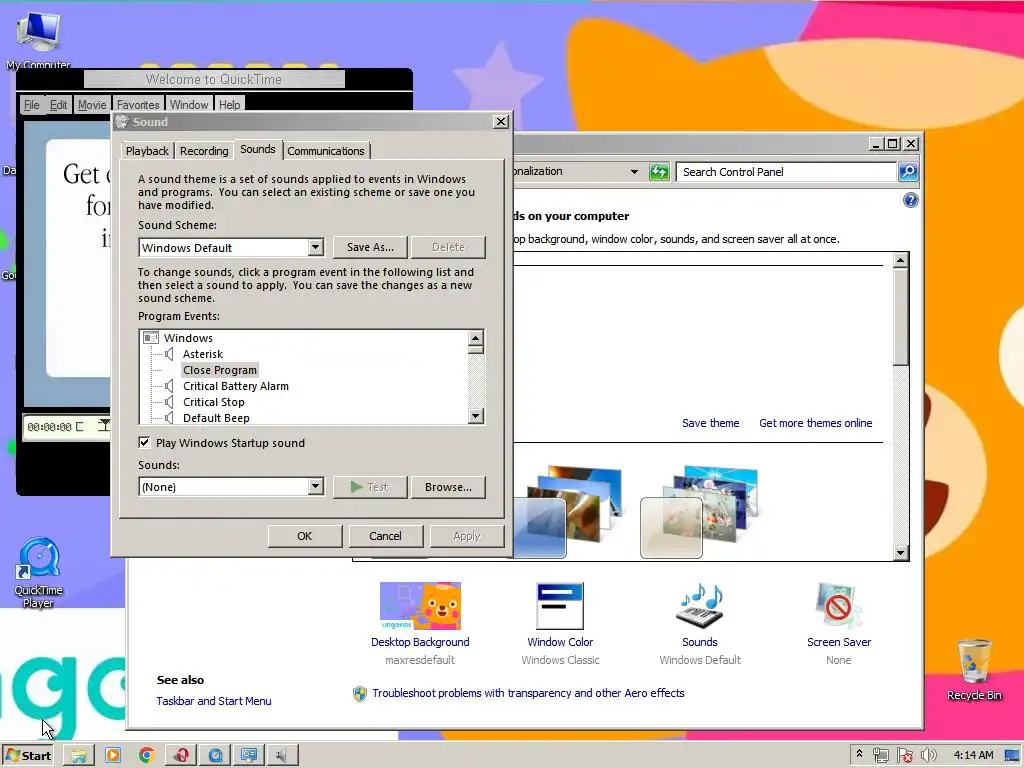Click Get more themes online link

(x=815, y=423)
